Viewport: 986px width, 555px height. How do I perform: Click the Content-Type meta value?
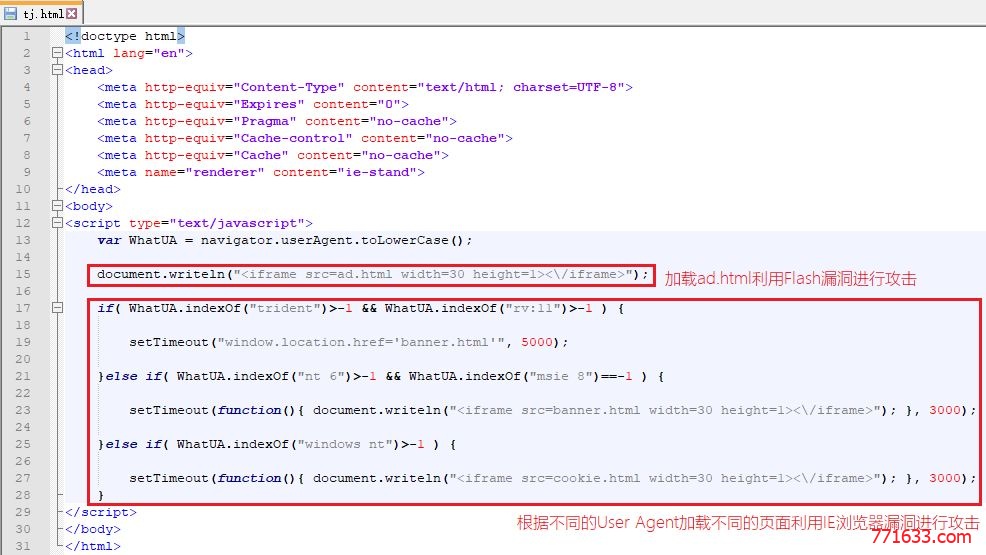289,87
